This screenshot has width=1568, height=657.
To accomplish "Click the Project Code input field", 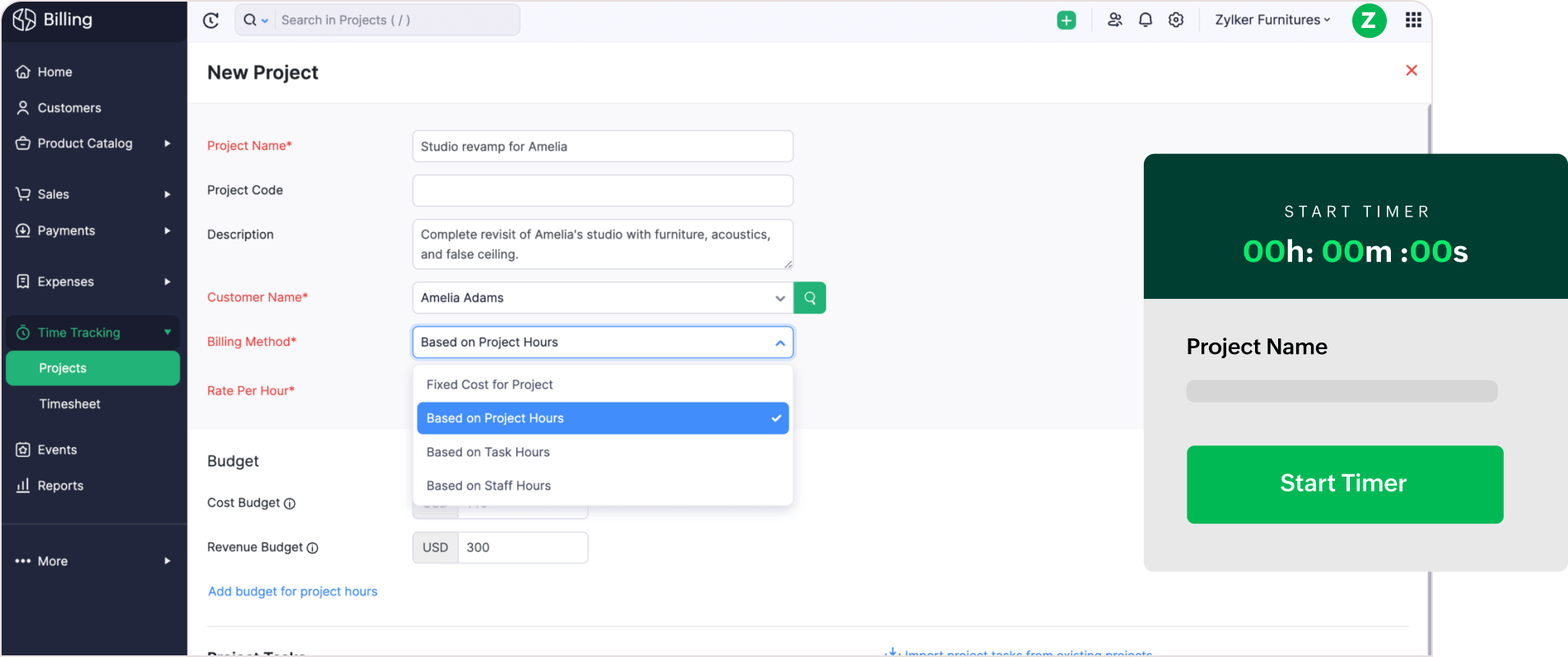I will pos(602,190).
